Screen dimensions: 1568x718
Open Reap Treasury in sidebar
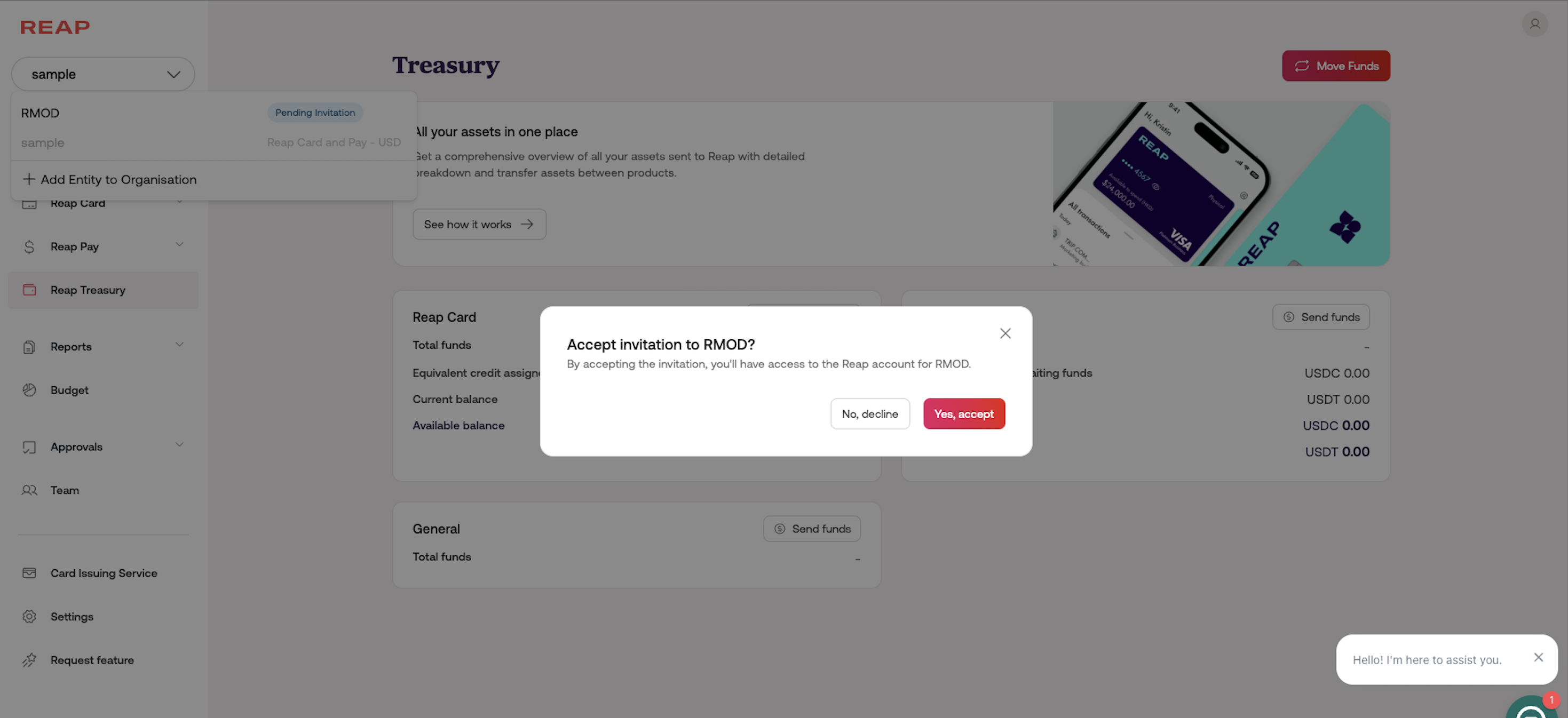coord(88,290)
